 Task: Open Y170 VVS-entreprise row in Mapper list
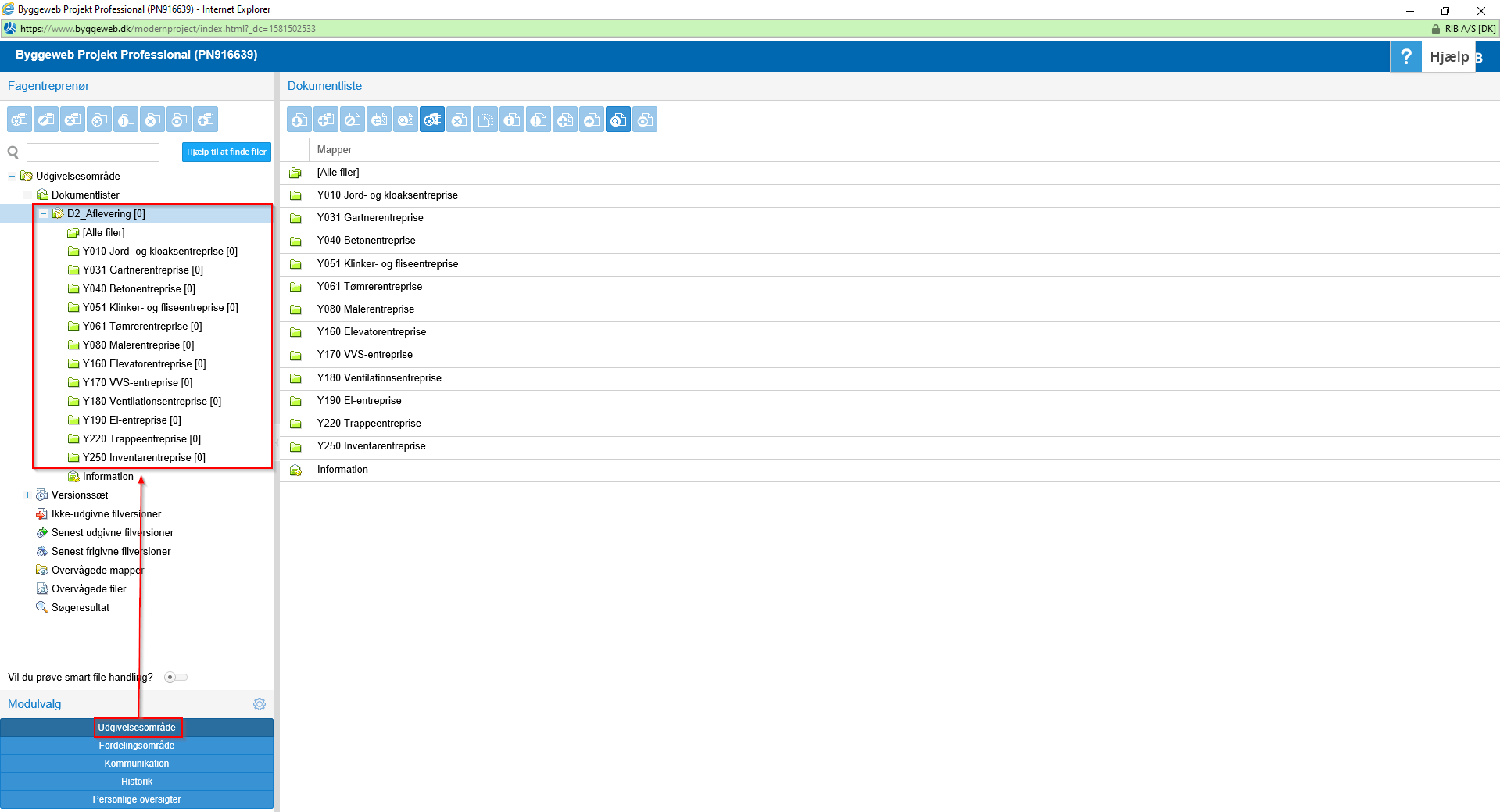(365, 355)
